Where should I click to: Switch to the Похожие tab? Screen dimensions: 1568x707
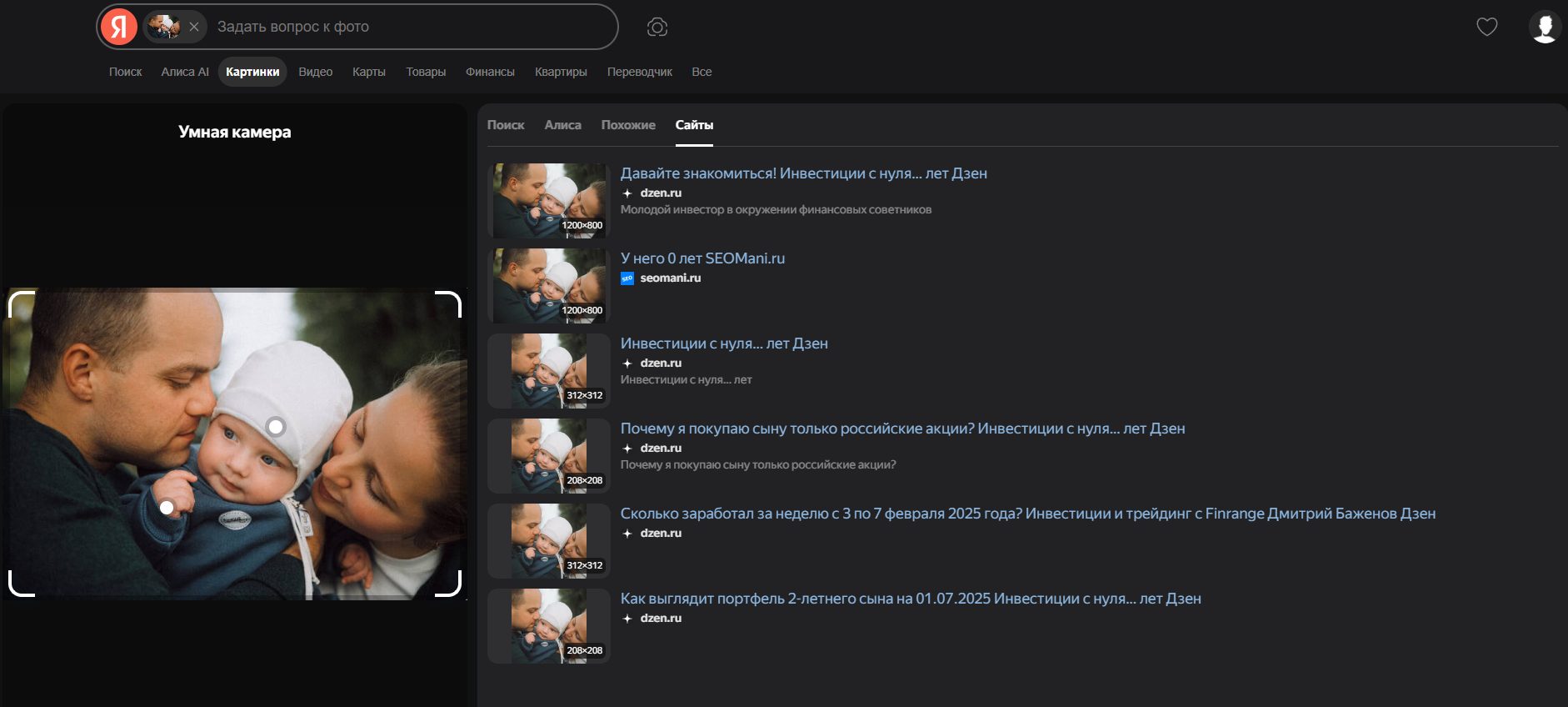point(628,125)
